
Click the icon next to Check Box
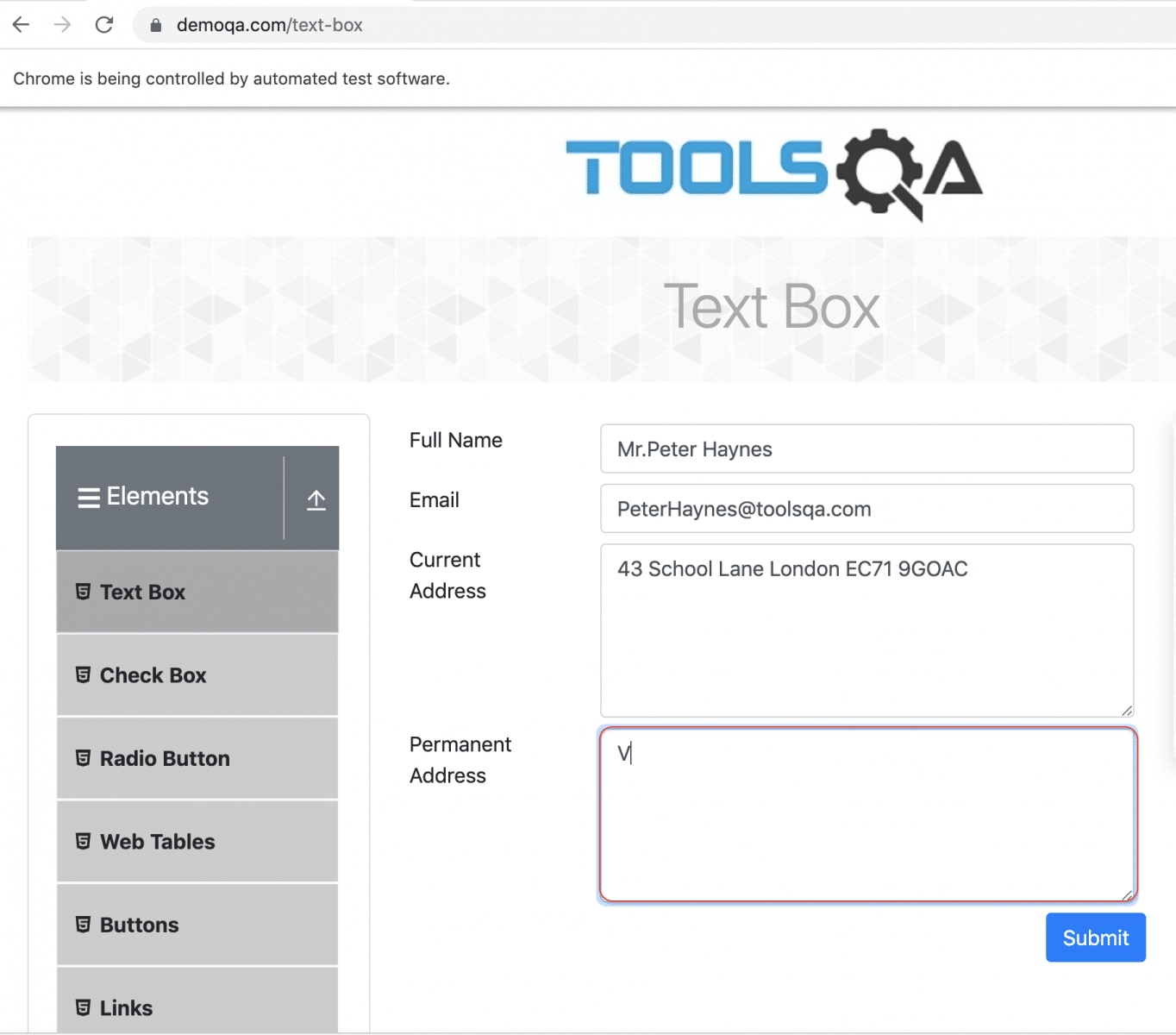pos(83,675)
